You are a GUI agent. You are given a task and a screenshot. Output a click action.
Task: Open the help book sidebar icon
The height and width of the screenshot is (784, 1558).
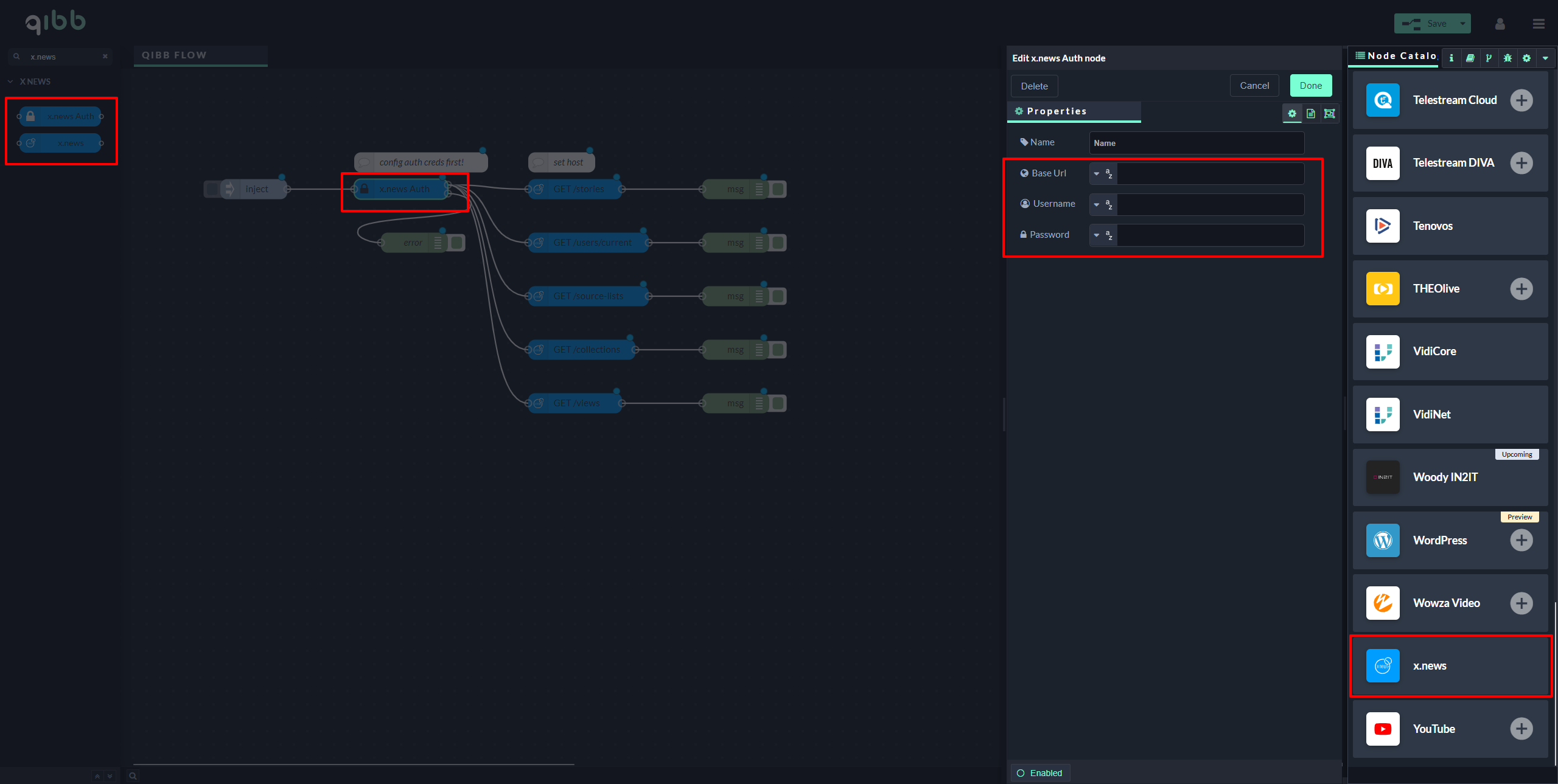coord(1470,58)
